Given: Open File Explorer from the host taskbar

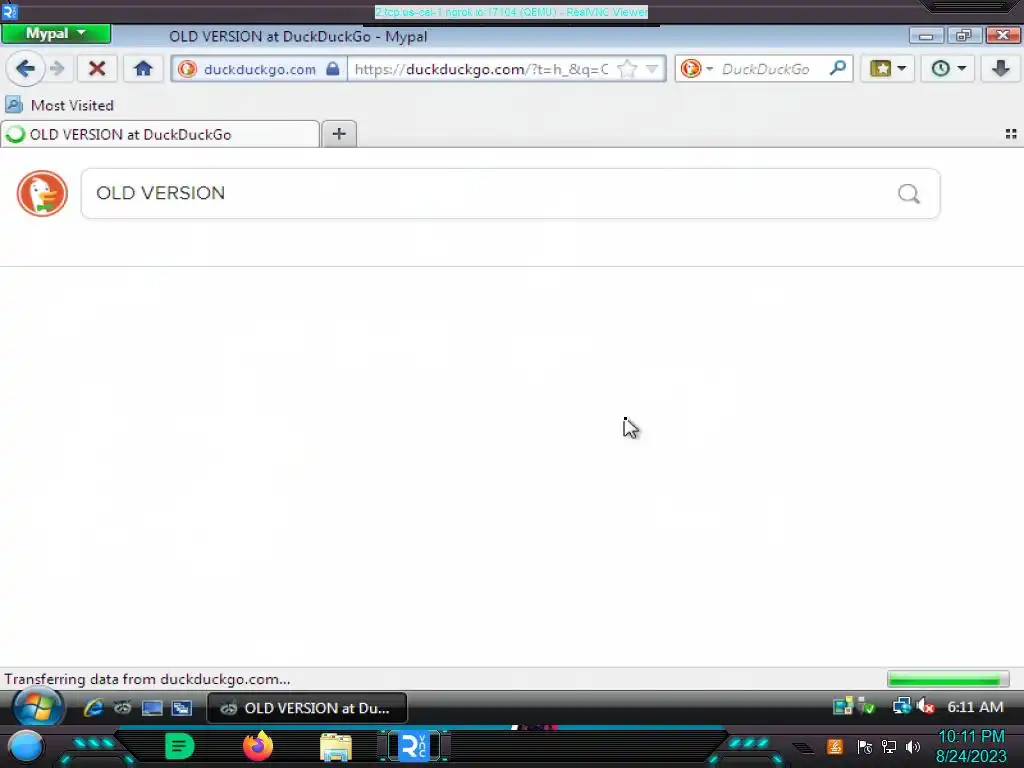Looking at the screenshot, I should pyautogui.click(x=336, y=747).
